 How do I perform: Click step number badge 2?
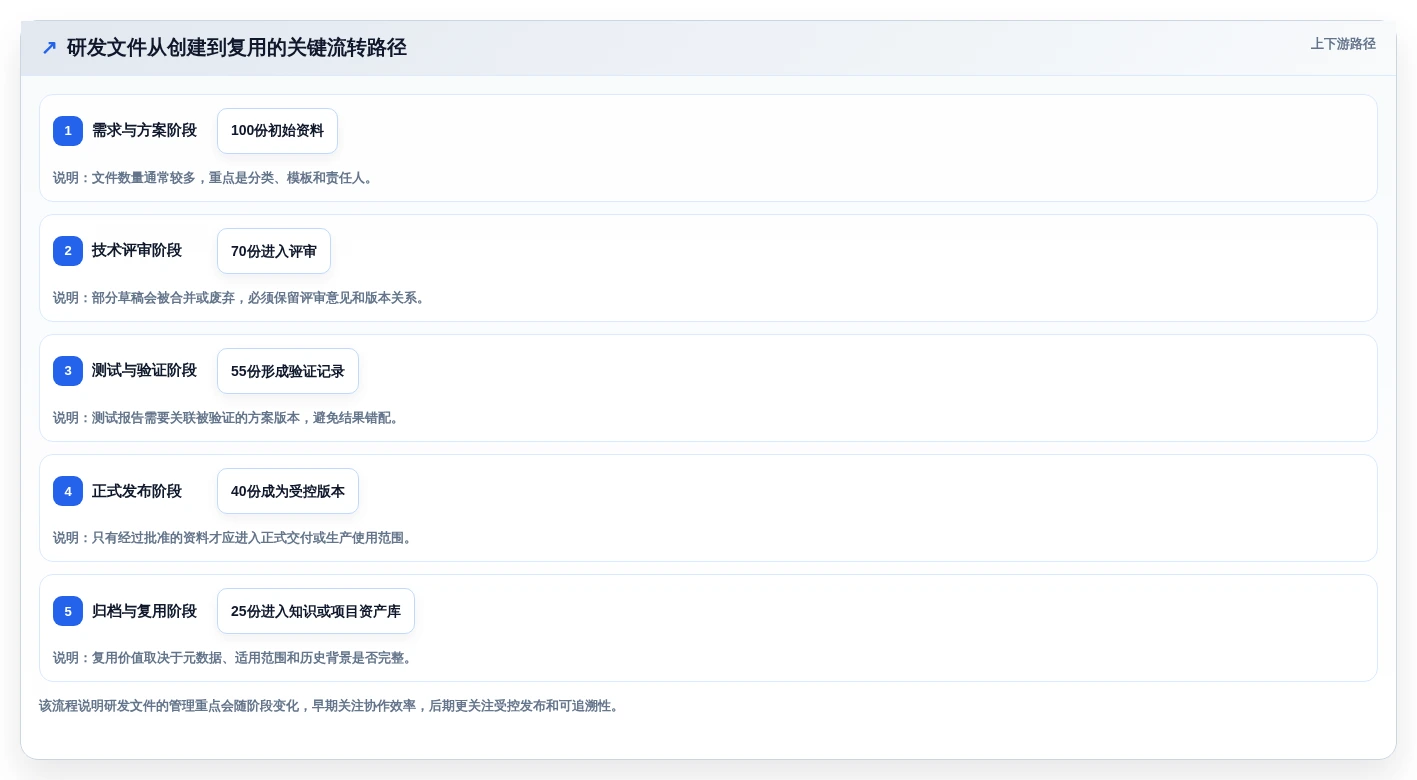pyautogui.click(x=68, y=251)
